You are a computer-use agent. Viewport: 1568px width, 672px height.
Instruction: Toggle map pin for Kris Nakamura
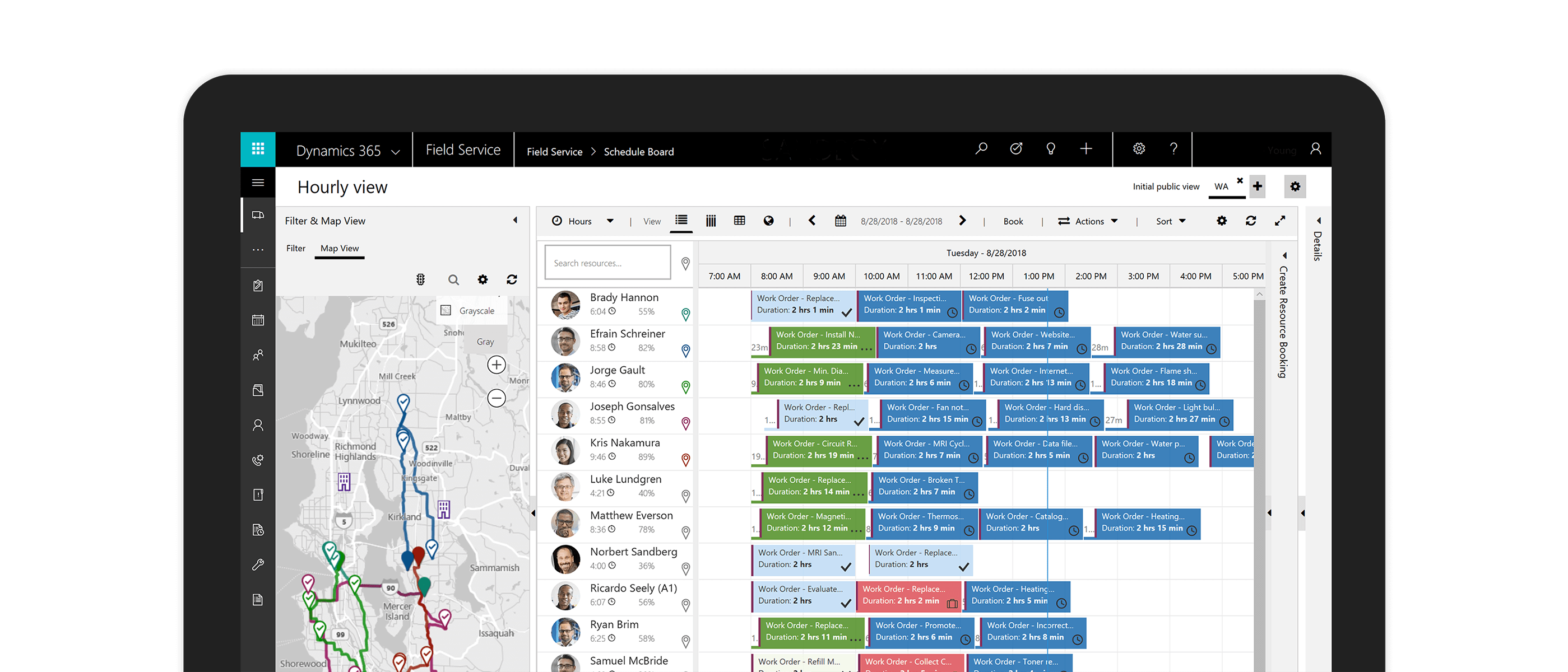point(685,460)
